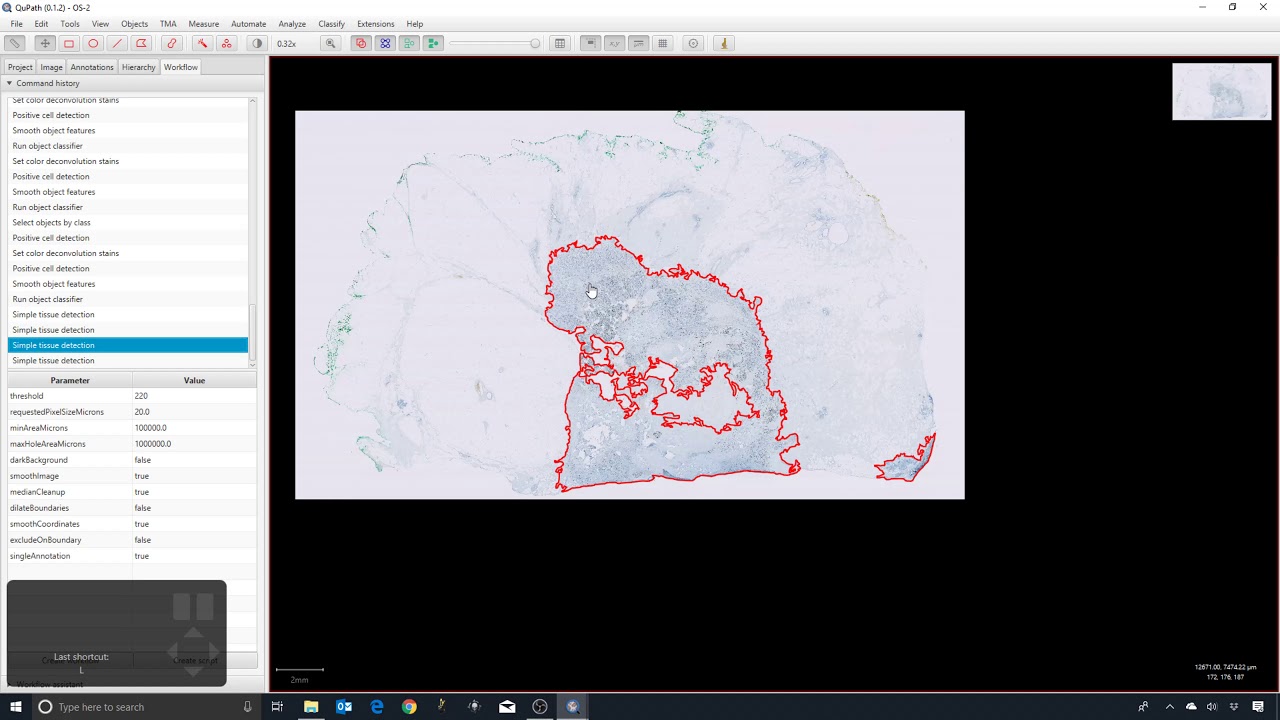Toggle the cursor location display
The width and height of the screenshot is (1280, 720).
point(614,43)
